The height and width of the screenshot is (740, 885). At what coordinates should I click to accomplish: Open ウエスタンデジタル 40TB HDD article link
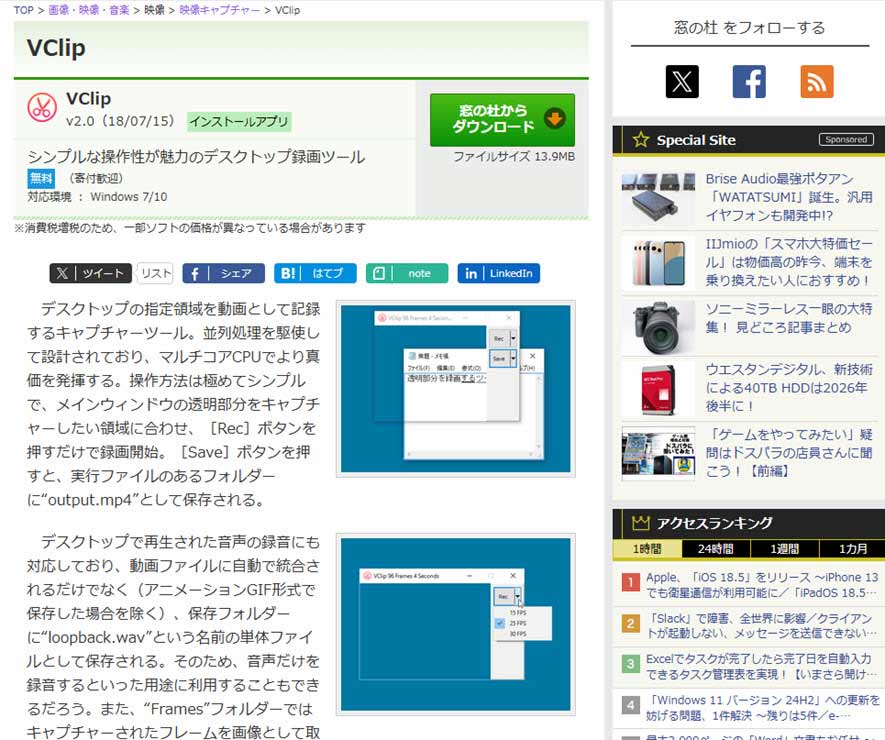point(789,387)
